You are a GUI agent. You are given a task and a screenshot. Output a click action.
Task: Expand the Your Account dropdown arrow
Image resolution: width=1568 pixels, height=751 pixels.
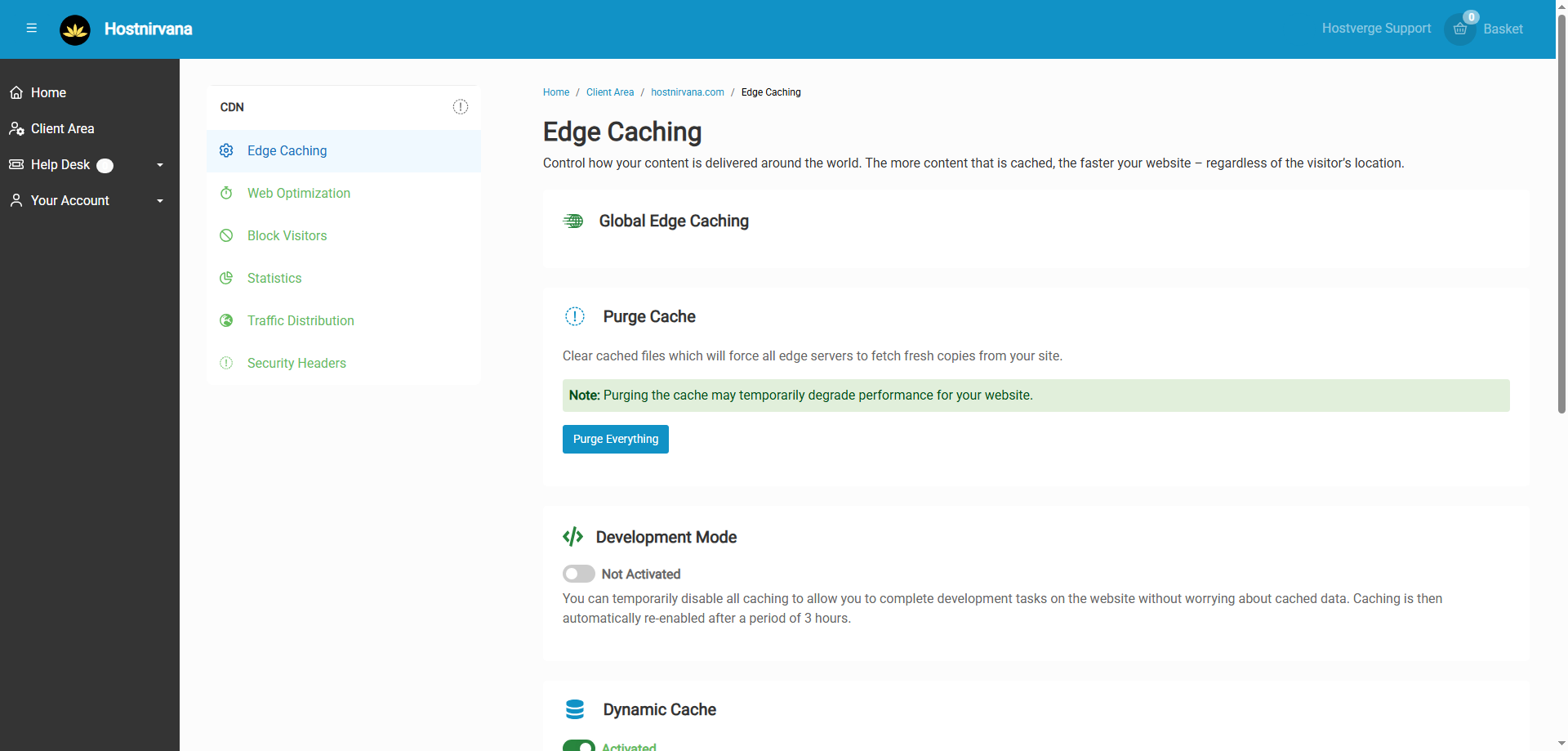coord(160,201)
